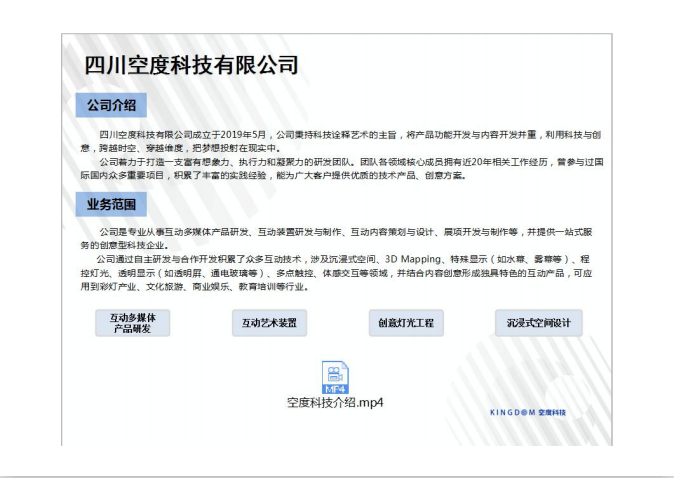Viewport: 674px width, 478px height.
Task: Select the 互动艺术装置 box
Action: [x=270, y=323]
